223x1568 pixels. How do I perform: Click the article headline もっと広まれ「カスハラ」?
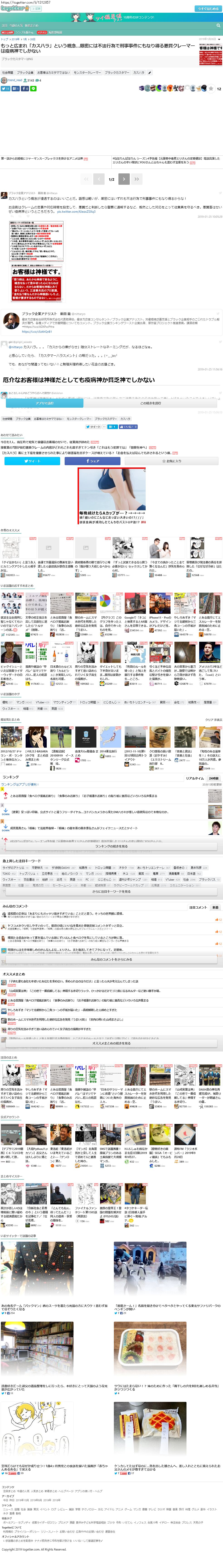[98, 48]
